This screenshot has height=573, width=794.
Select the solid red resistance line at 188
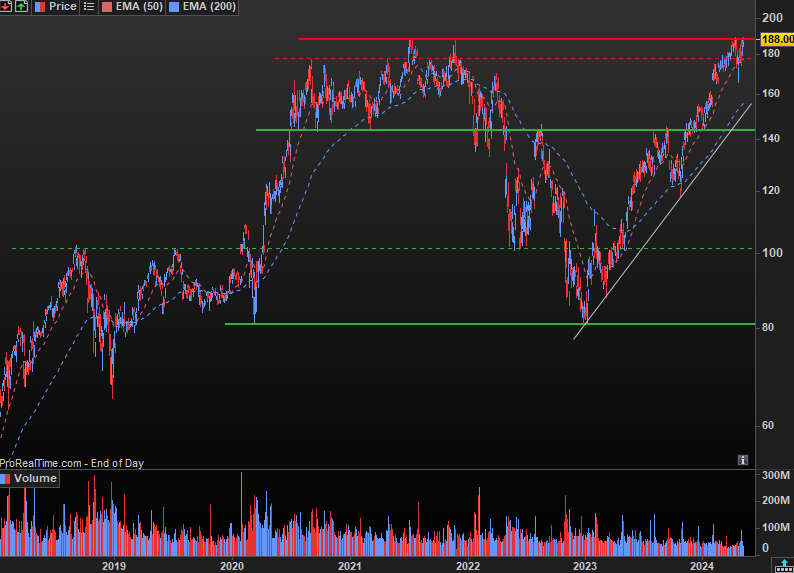pos(527,39)
